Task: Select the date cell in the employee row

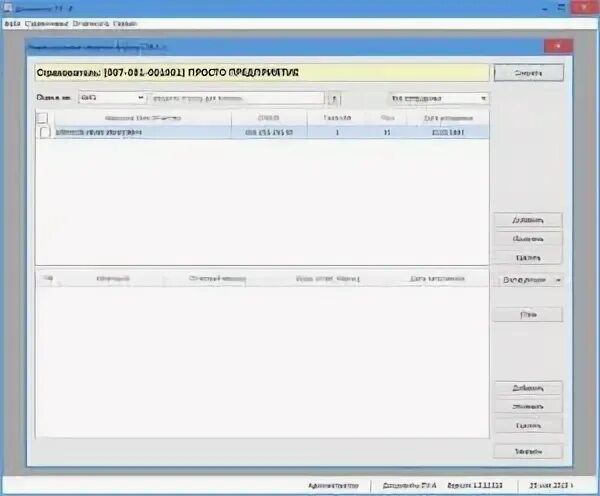Action: [x=448, y=132]
